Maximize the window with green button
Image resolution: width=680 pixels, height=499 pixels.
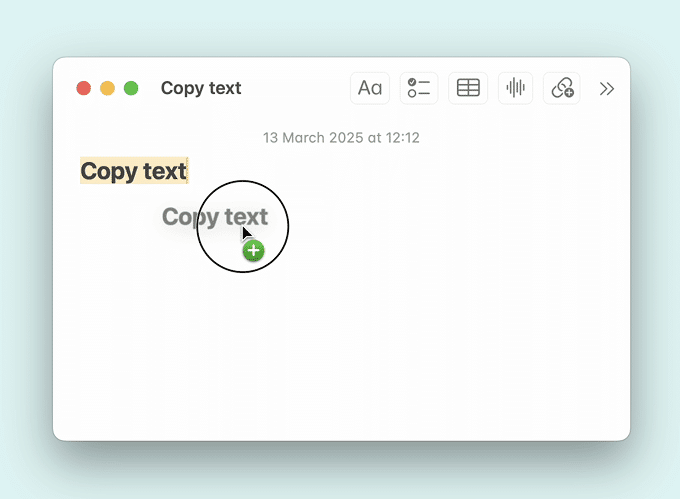click(131, 88)
